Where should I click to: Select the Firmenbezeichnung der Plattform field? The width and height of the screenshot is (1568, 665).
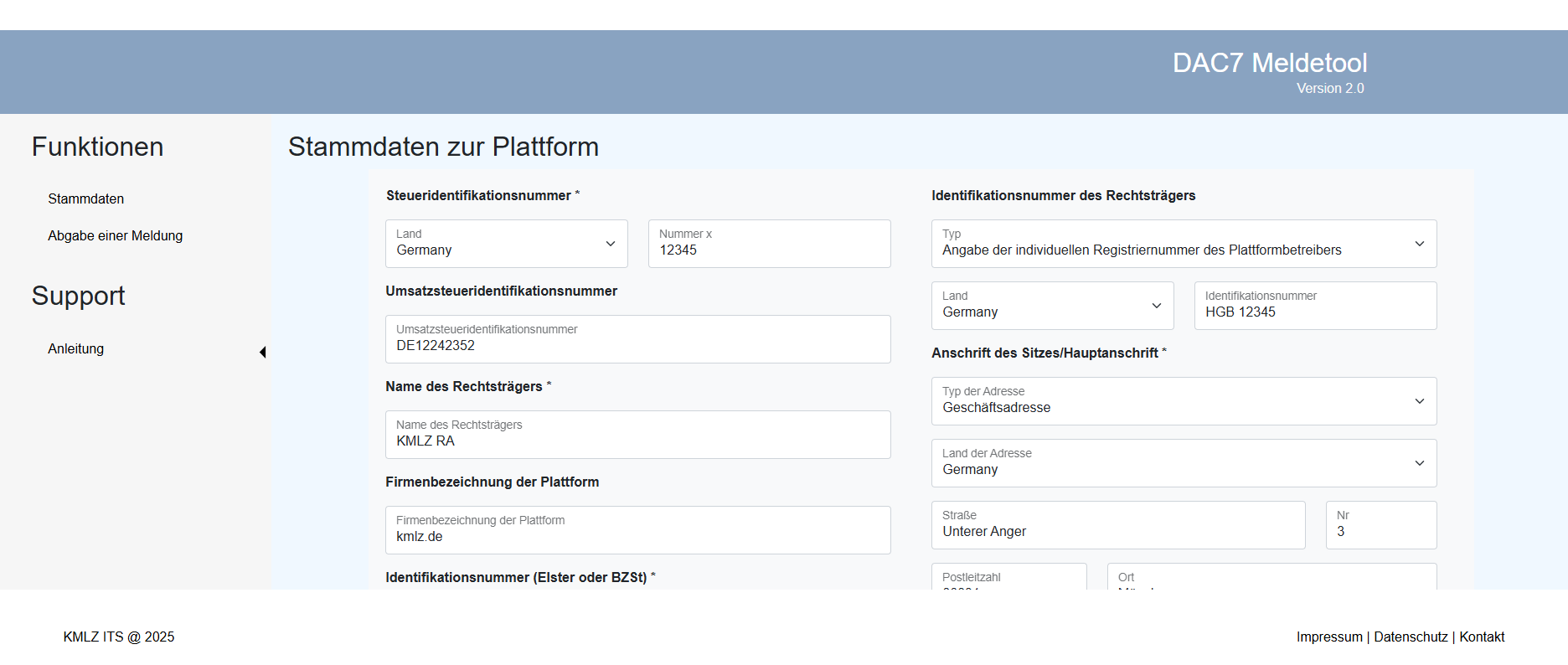click(x=637, y=530)
